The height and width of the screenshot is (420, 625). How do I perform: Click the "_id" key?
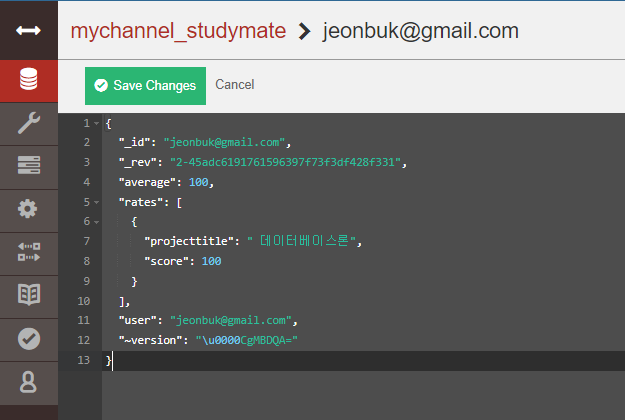tap(134, 142)
